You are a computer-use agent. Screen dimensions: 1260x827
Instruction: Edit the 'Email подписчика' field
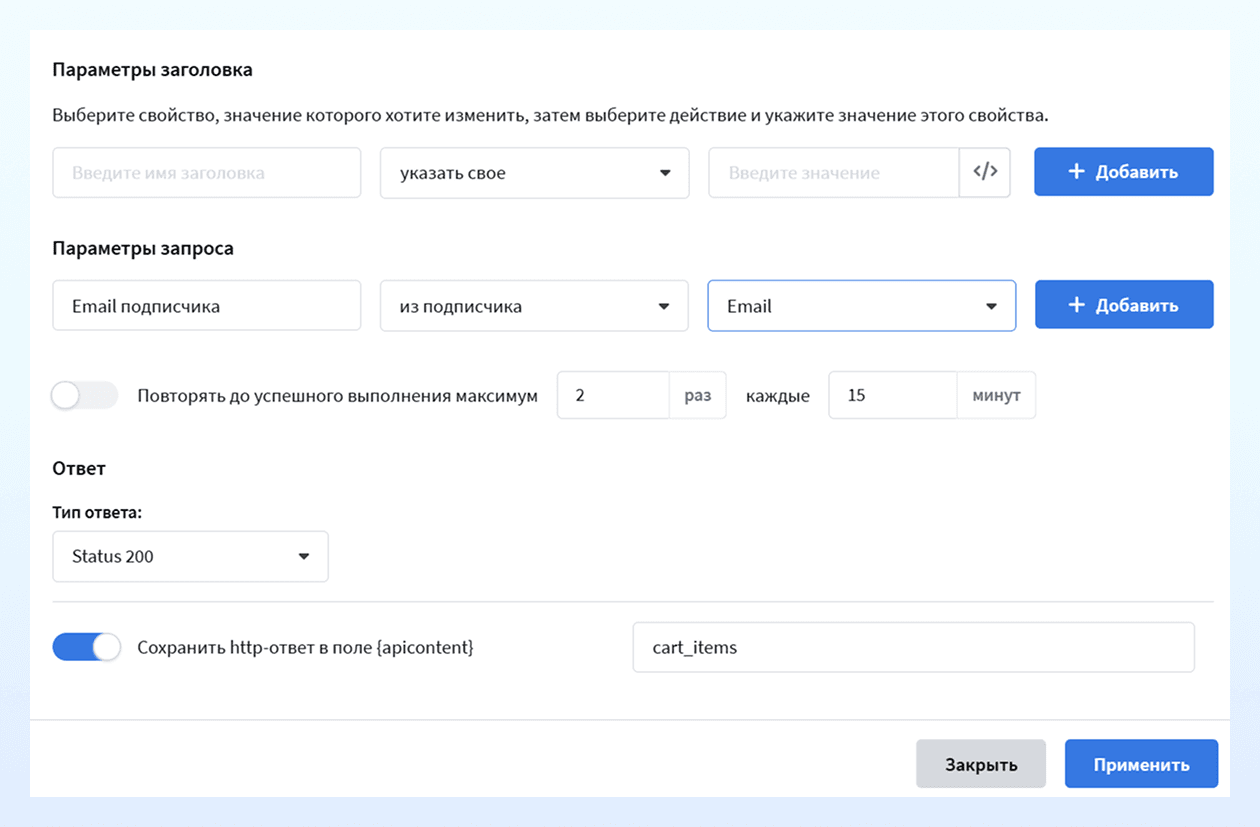(x=207, y=306)
